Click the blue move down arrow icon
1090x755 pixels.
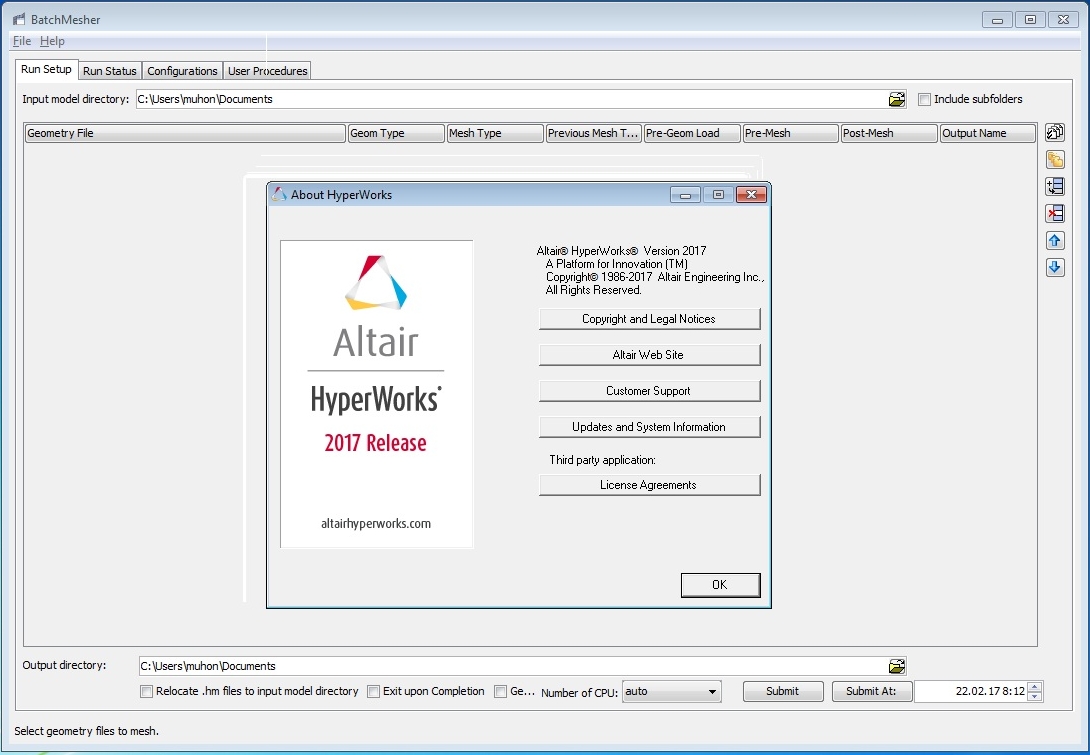coord(1055,268)
